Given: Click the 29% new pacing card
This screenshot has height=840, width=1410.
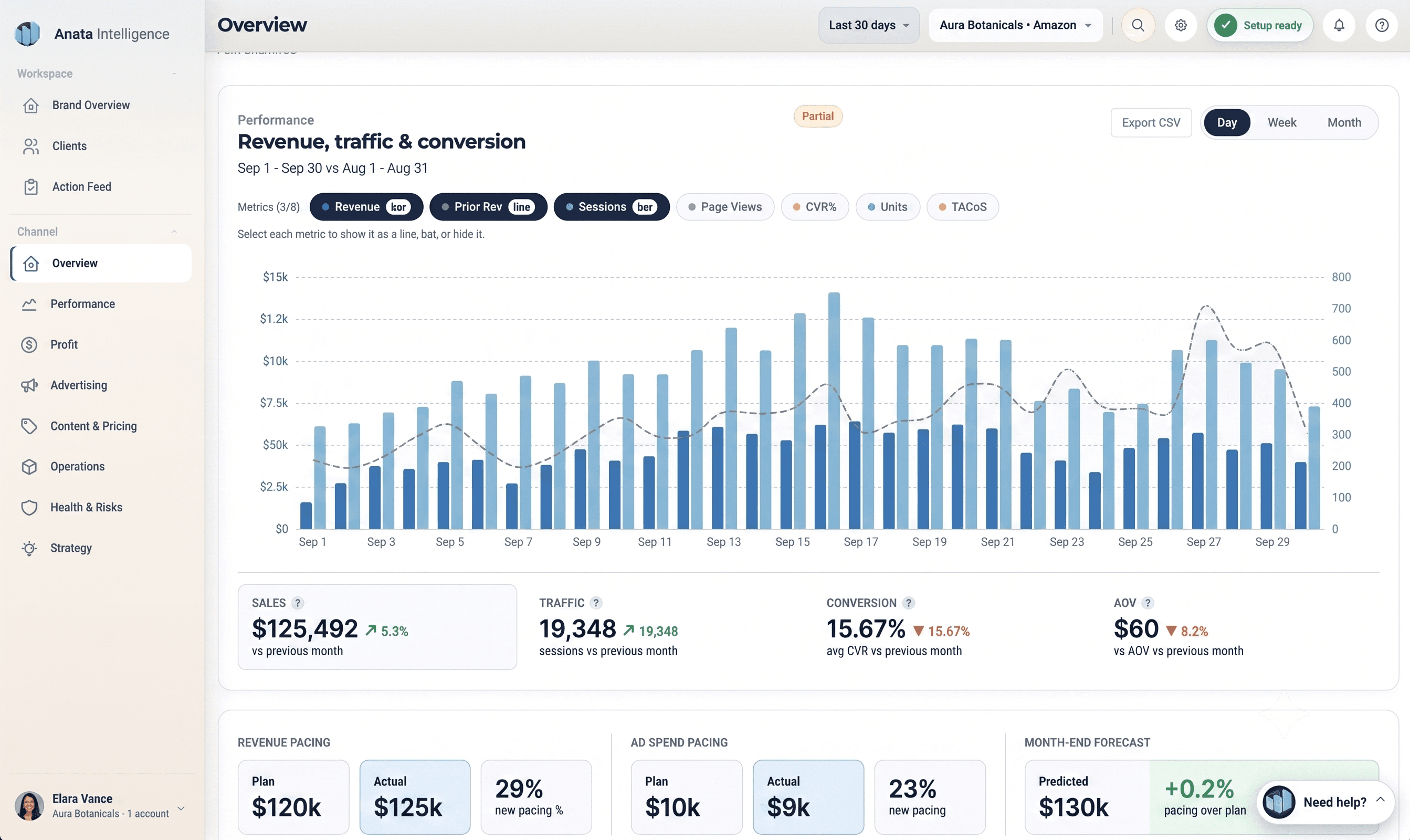Looking at the screenshot, I should [536, 797].
